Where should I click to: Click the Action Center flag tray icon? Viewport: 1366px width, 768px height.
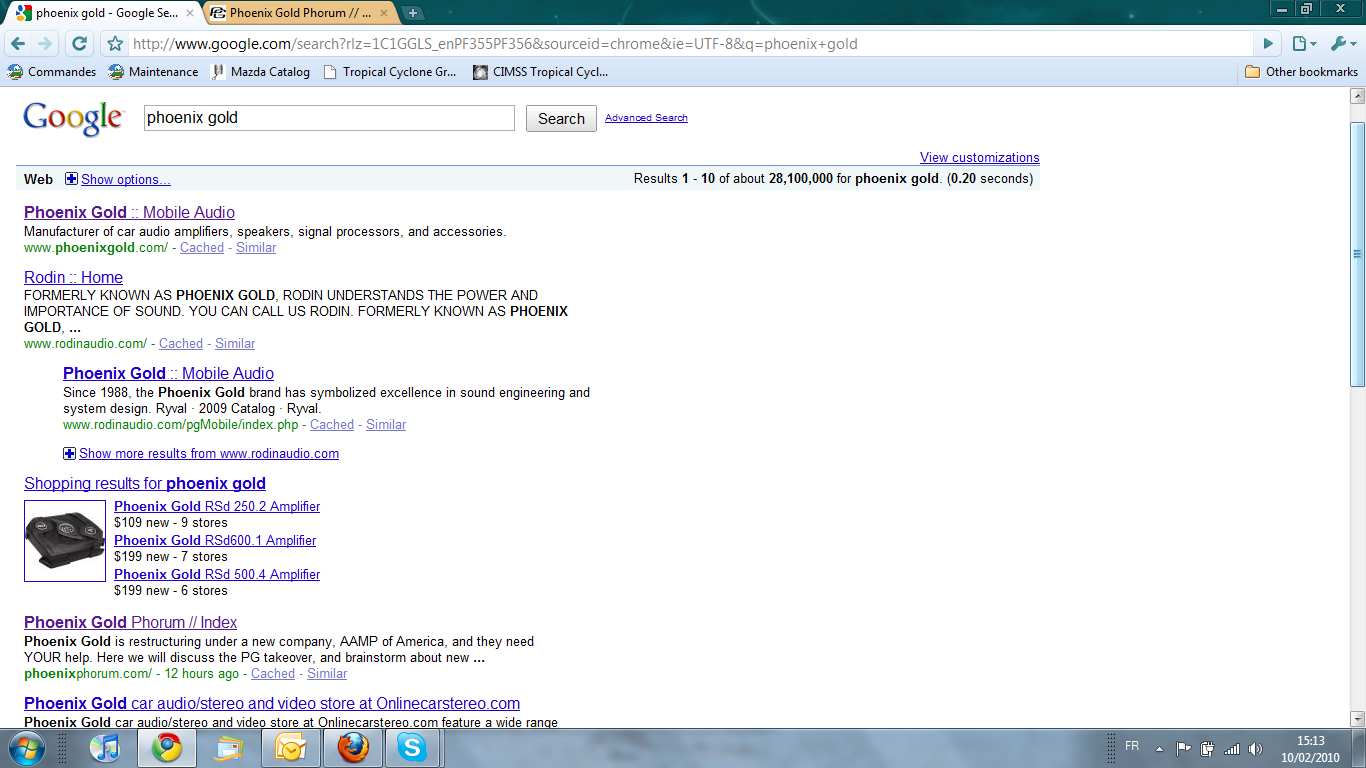pyautogui.click(x=1183, y=748)
